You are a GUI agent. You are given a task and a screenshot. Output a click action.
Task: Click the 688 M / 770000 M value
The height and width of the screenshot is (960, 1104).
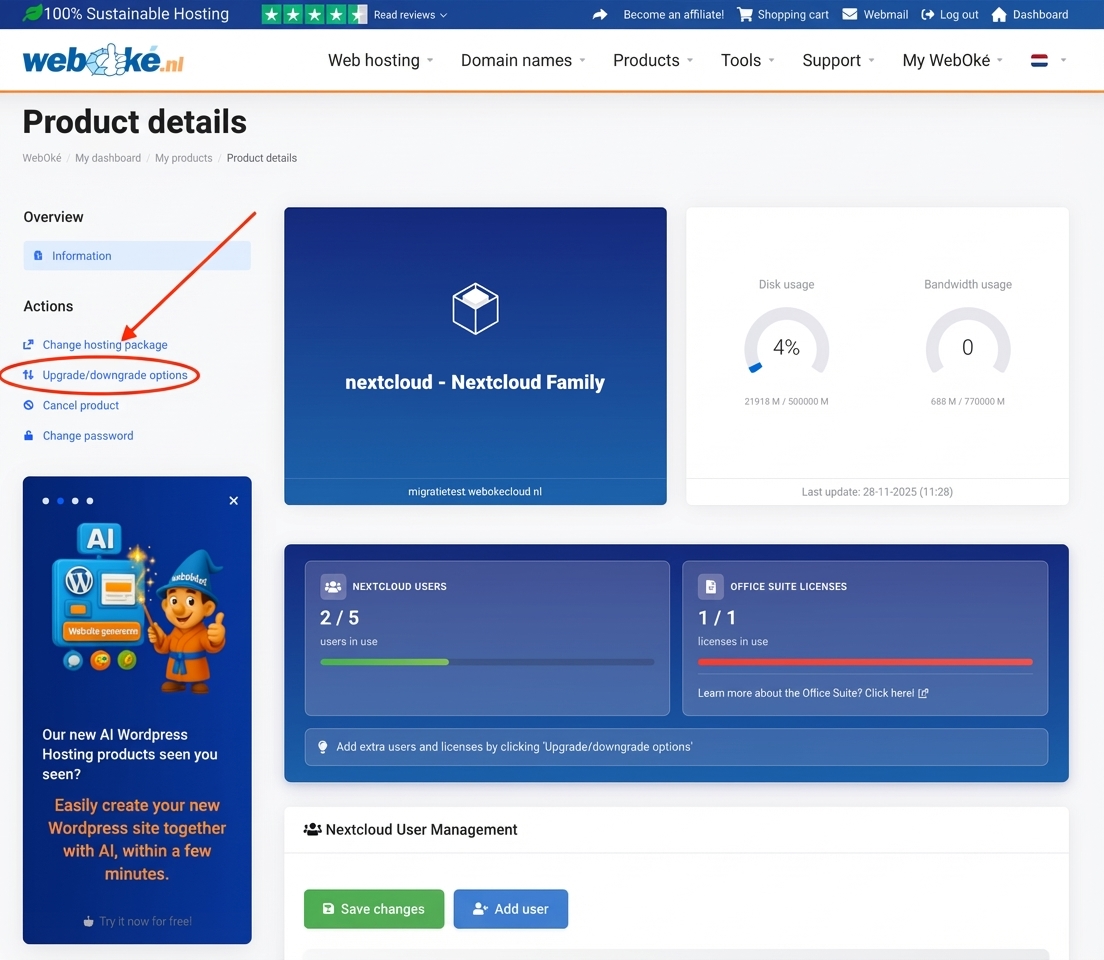click(x=967, y=401)
